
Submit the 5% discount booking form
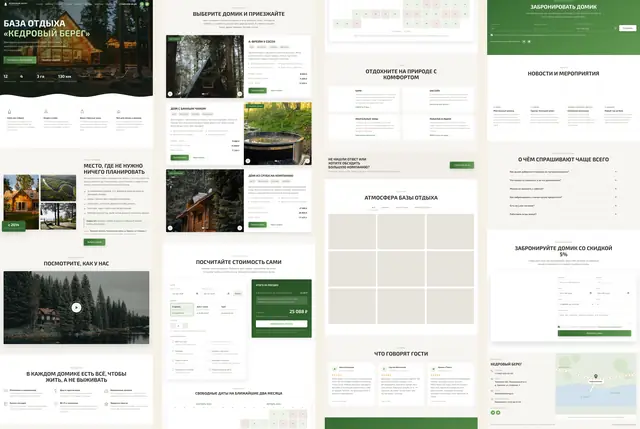point(594,333)
